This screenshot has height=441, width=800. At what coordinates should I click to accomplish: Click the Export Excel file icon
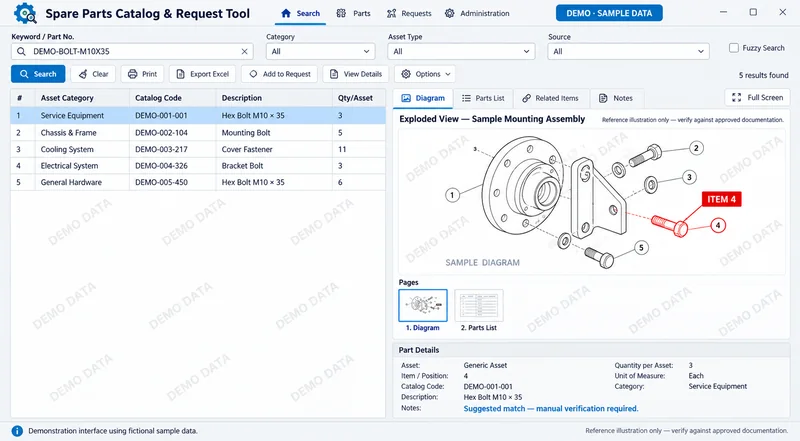click(x=181, y=74)
